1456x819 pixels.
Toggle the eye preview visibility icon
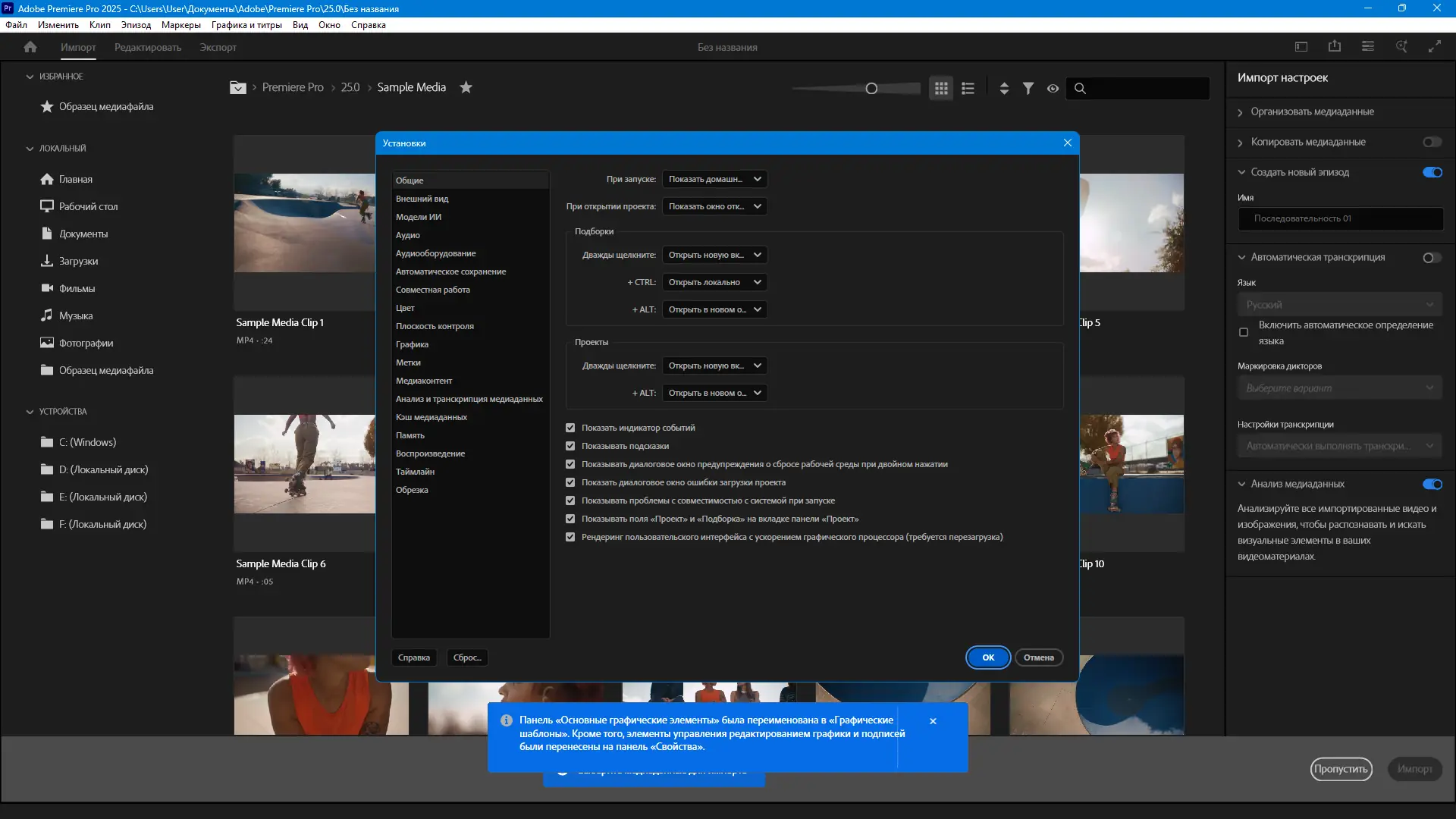coord(1053,88)
